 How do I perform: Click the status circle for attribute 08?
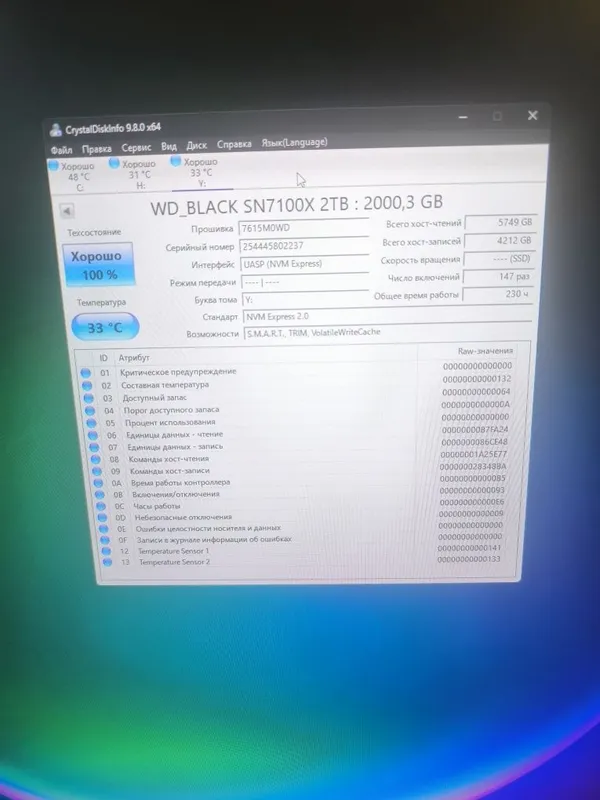pyautogui.click(x=96, y=459)
